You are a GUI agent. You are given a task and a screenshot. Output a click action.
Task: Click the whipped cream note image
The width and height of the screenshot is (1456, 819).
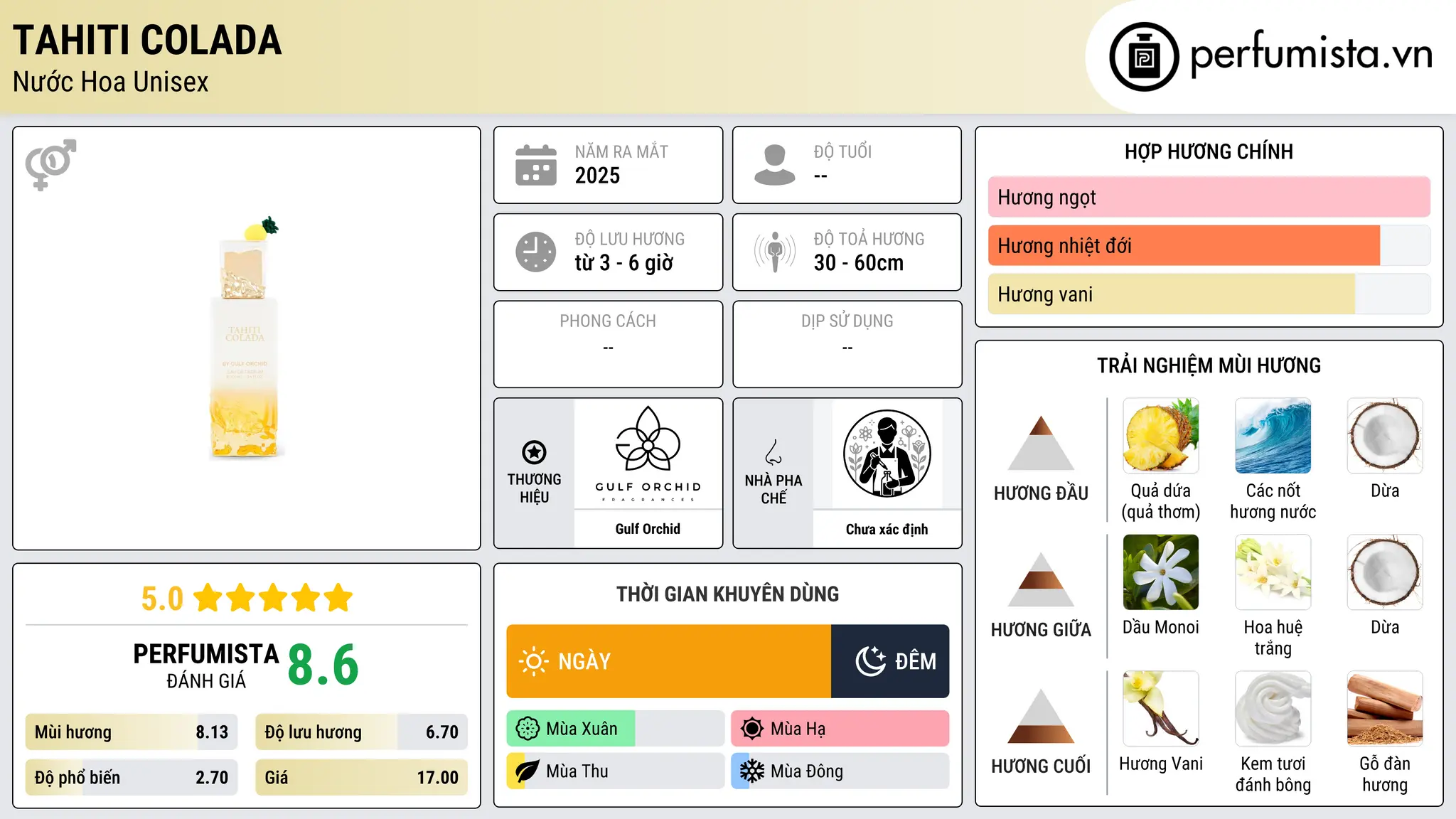[x=1273, y=709]
